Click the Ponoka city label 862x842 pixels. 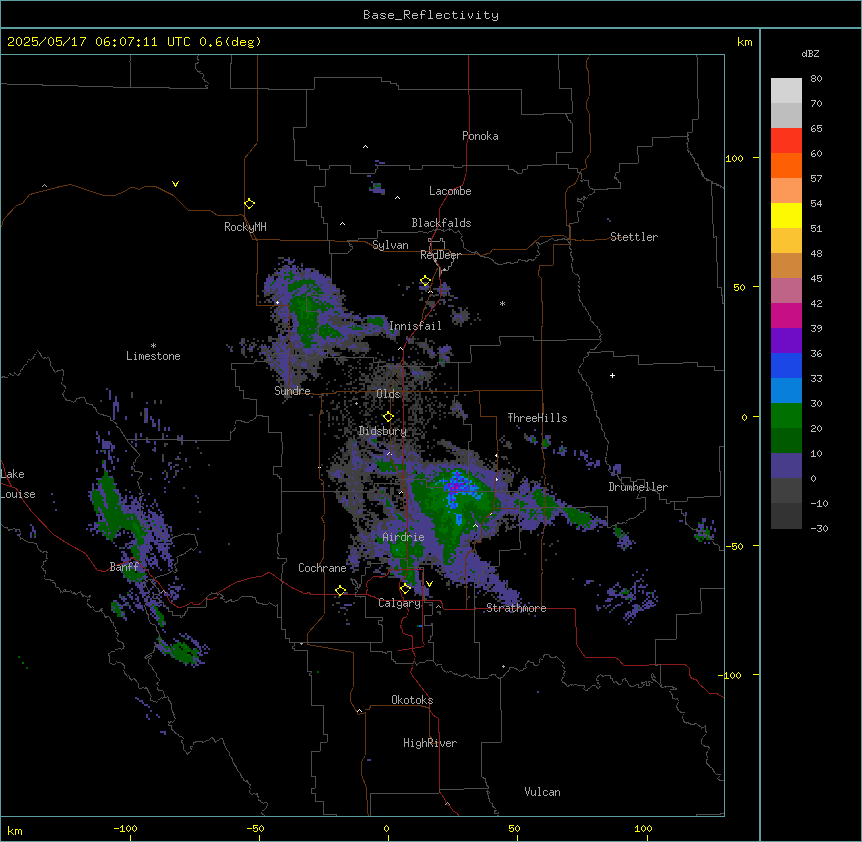click(x=480, y=136)
